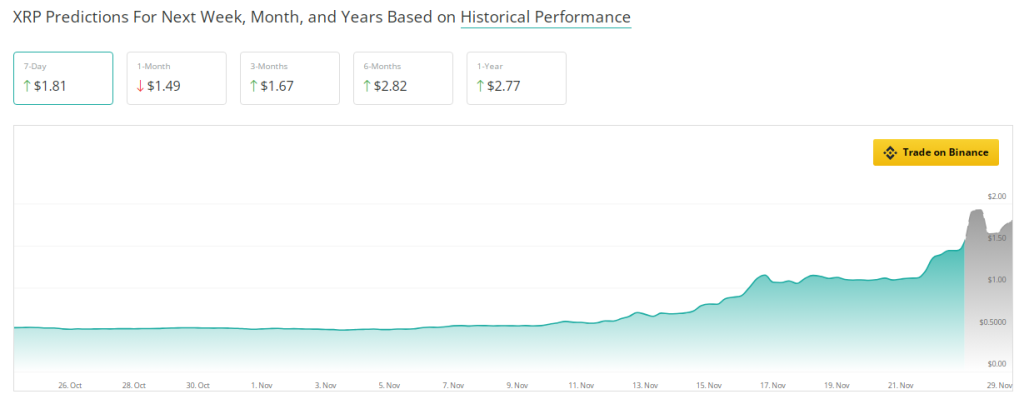Screen dimensions: 1024x404
Task: Open the Historical Performance link
Action: click(545, 18)
